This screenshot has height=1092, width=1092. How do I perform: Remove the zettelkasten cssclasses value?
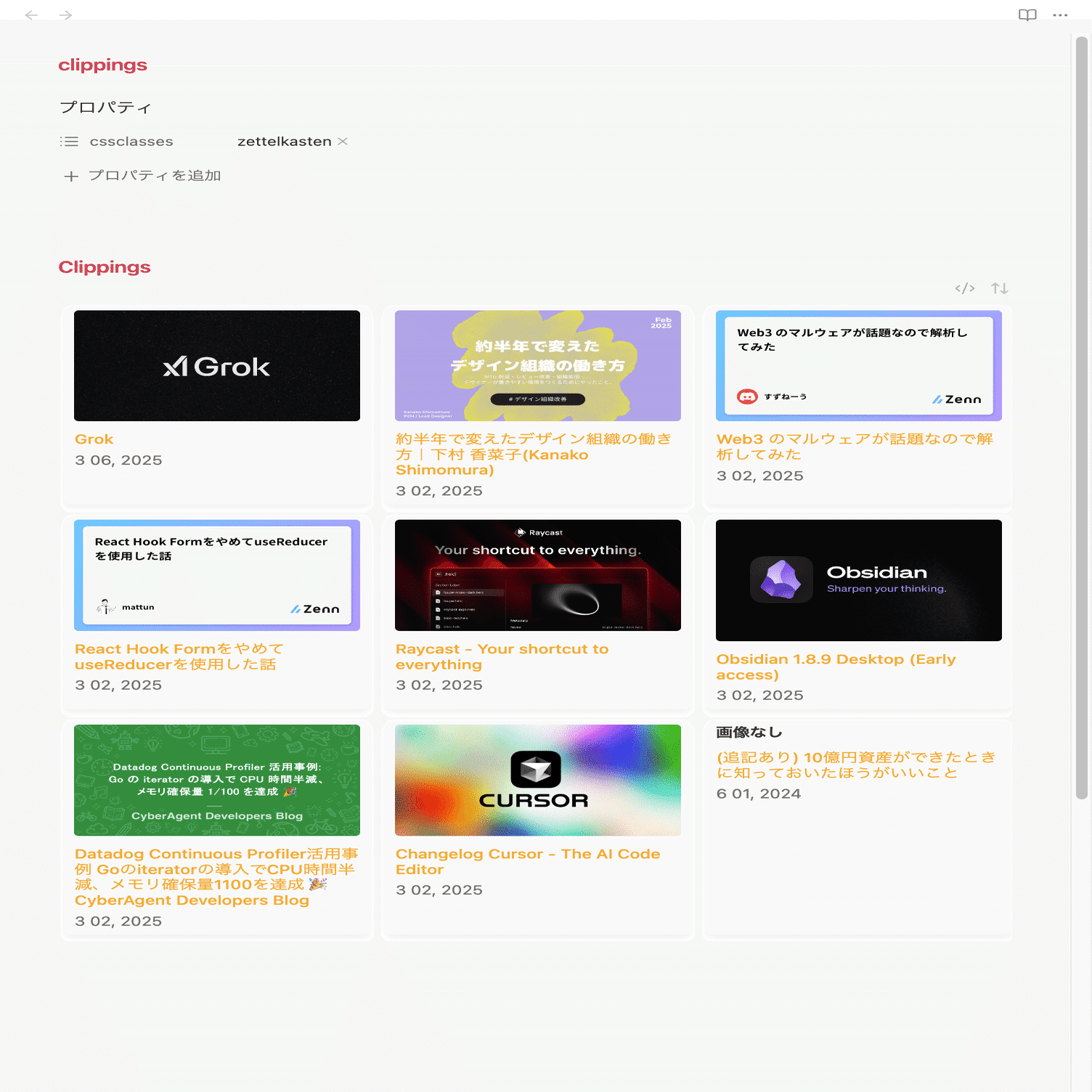(x=343, y=141)
